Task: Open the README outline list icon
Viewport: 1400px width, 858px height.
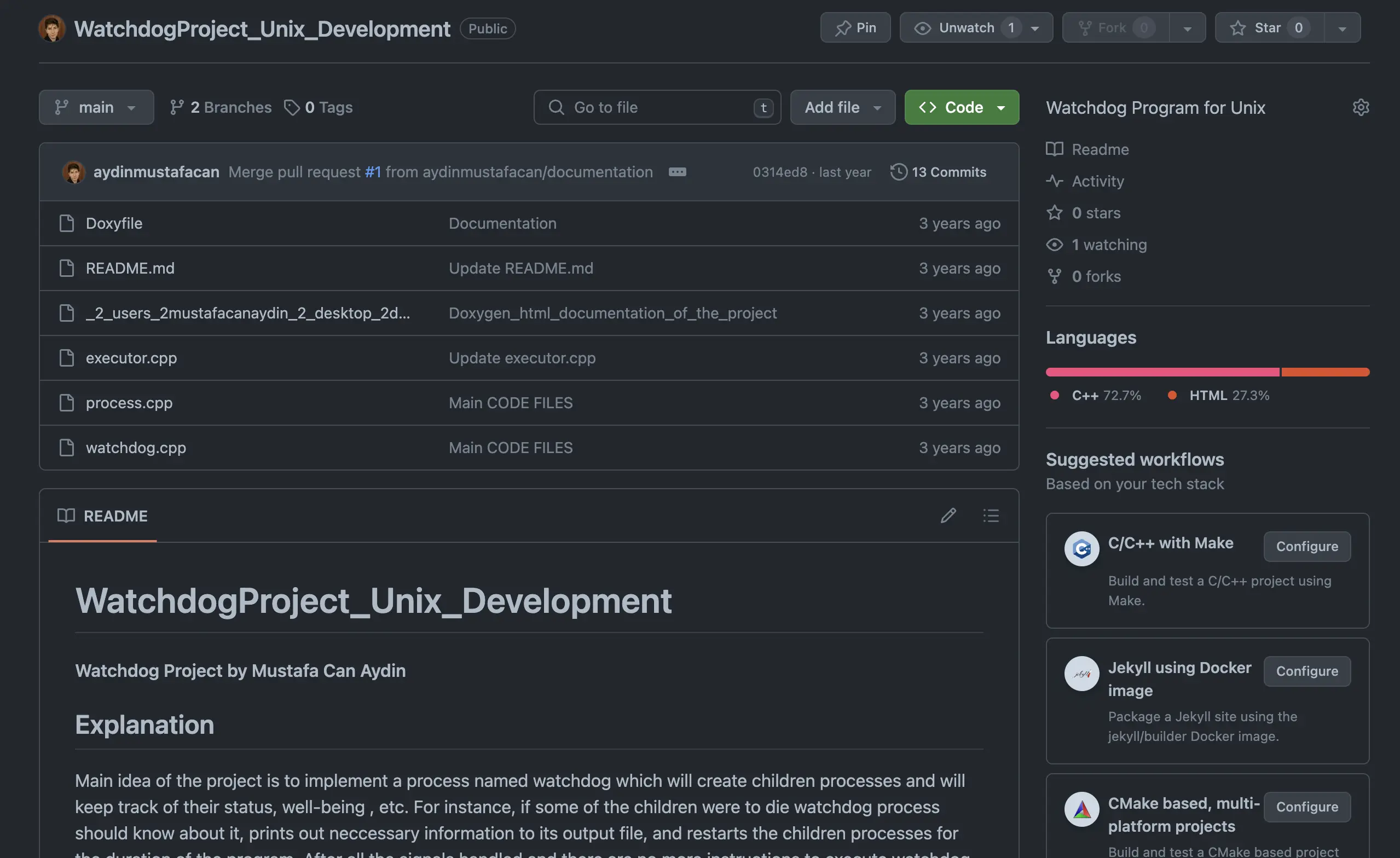Action: tap(991, 515)
